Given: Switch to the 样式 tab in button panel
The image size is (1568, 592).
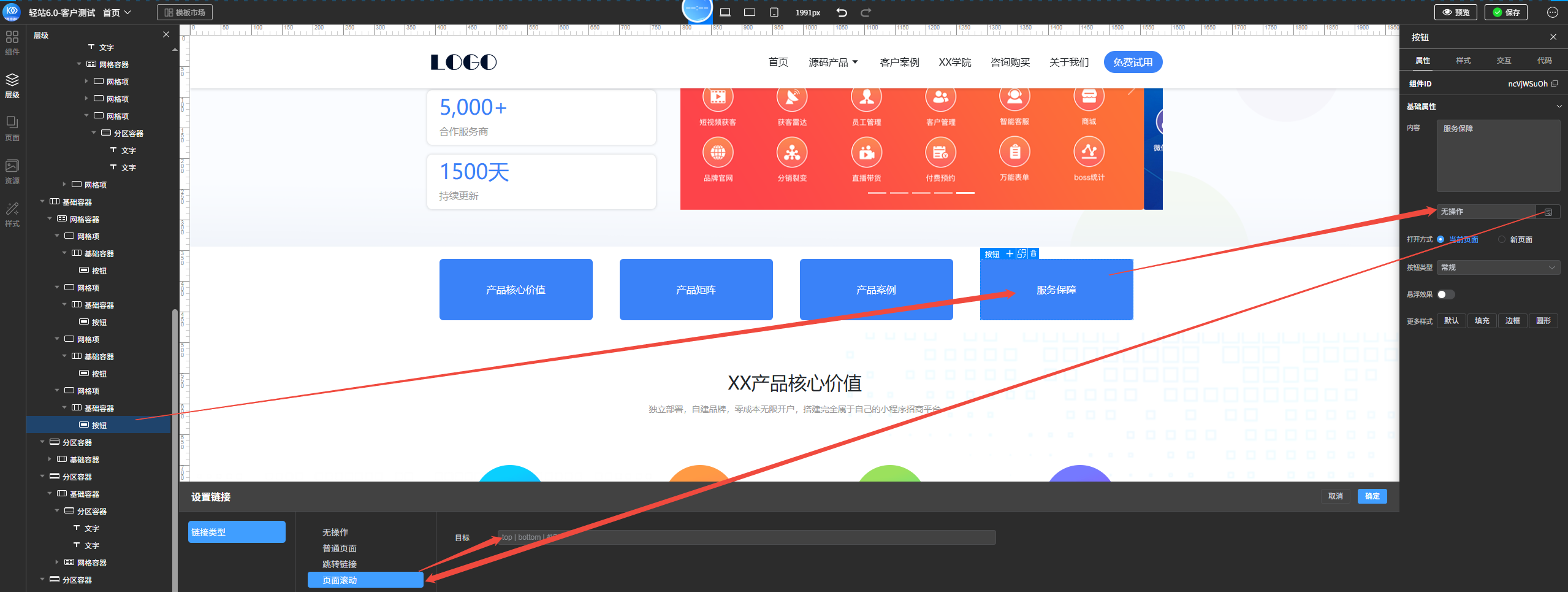Looking at the screenshot, I should point(1463,61).
